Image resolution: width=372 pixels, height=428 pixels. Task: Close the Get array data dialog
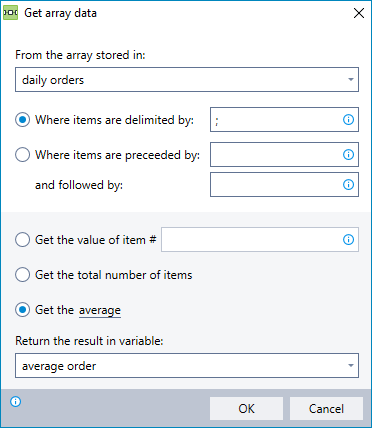tap(359, 13)
